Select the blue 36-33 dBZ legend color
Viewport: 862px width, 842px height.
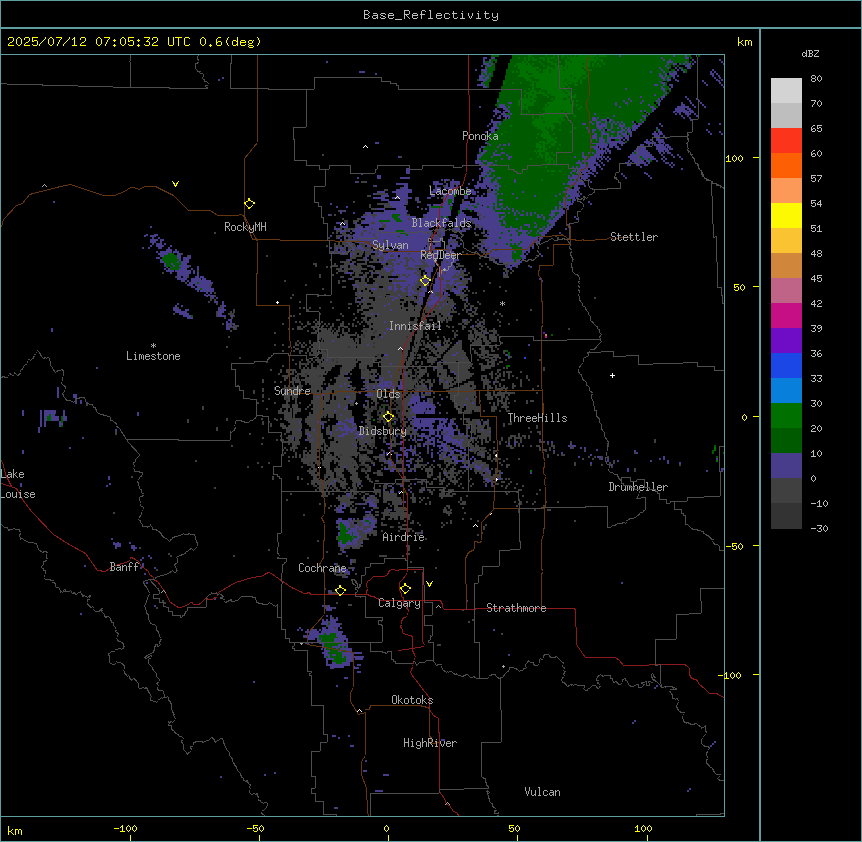point(786,365)
